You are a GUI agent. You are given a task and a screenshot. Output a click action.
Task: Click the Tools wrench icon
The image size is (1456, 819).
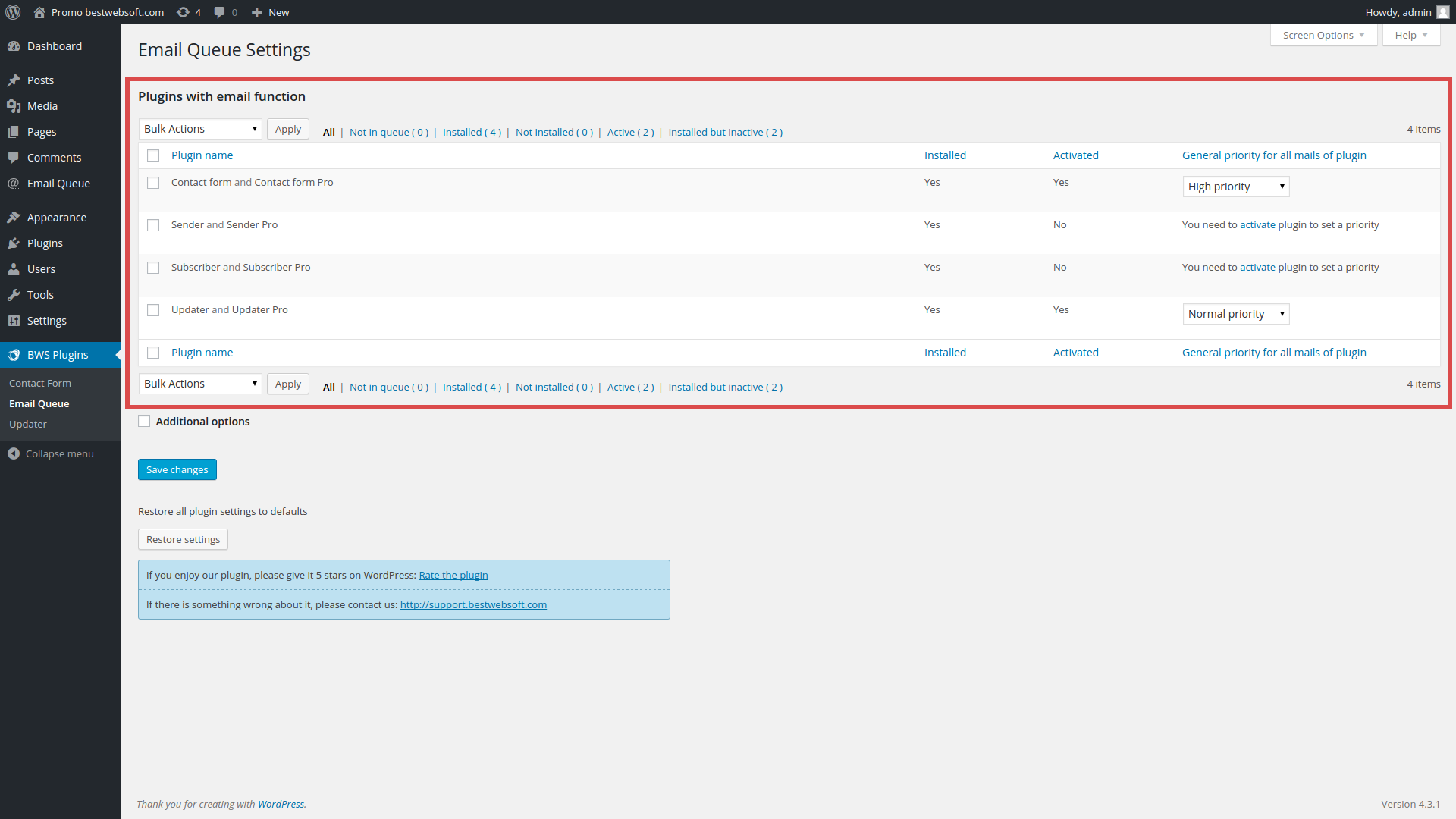click(14, 295)
